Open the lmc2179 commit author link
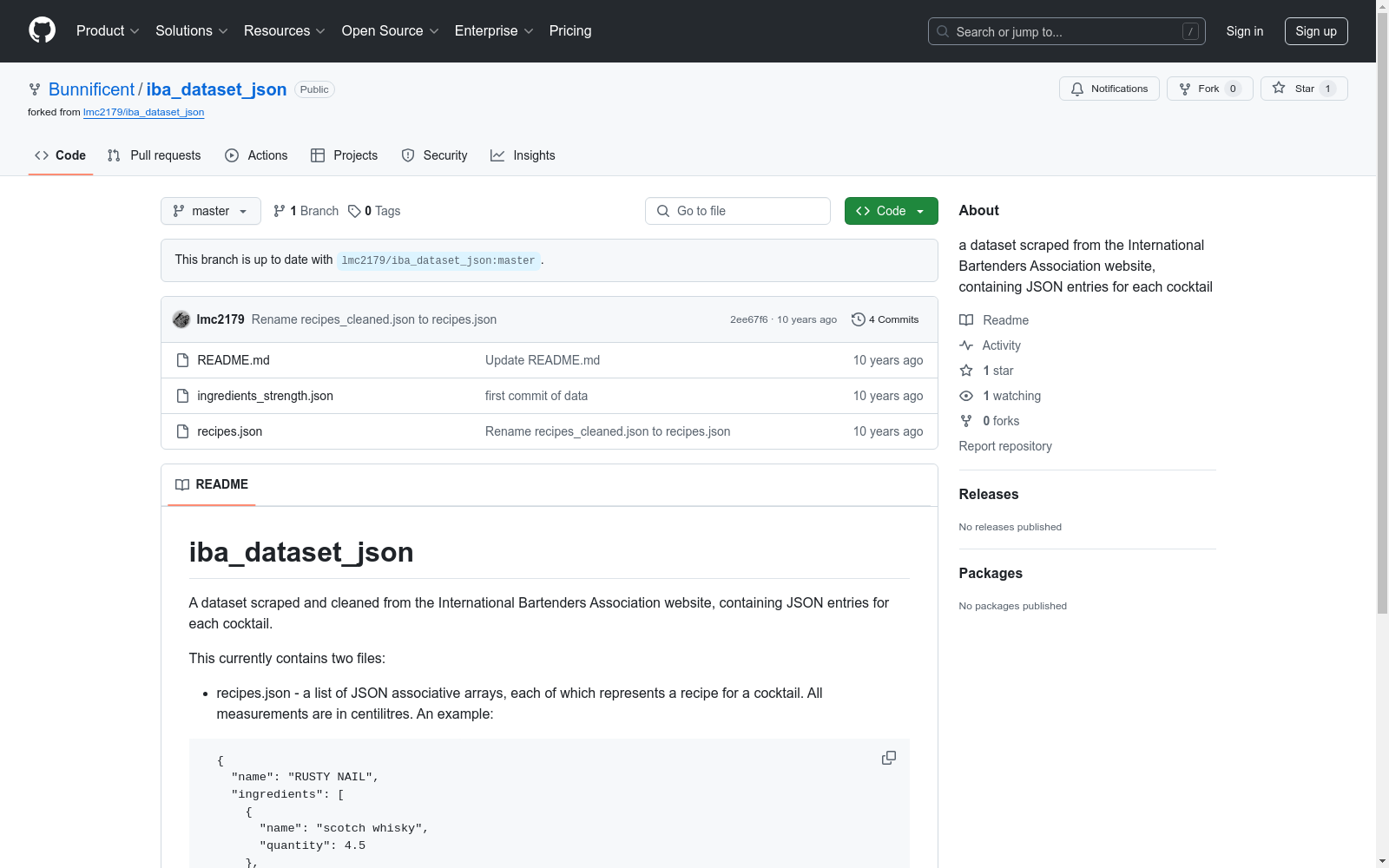Image resolution: width=1389 pixels, height=868 pixels. pos(221,319)
